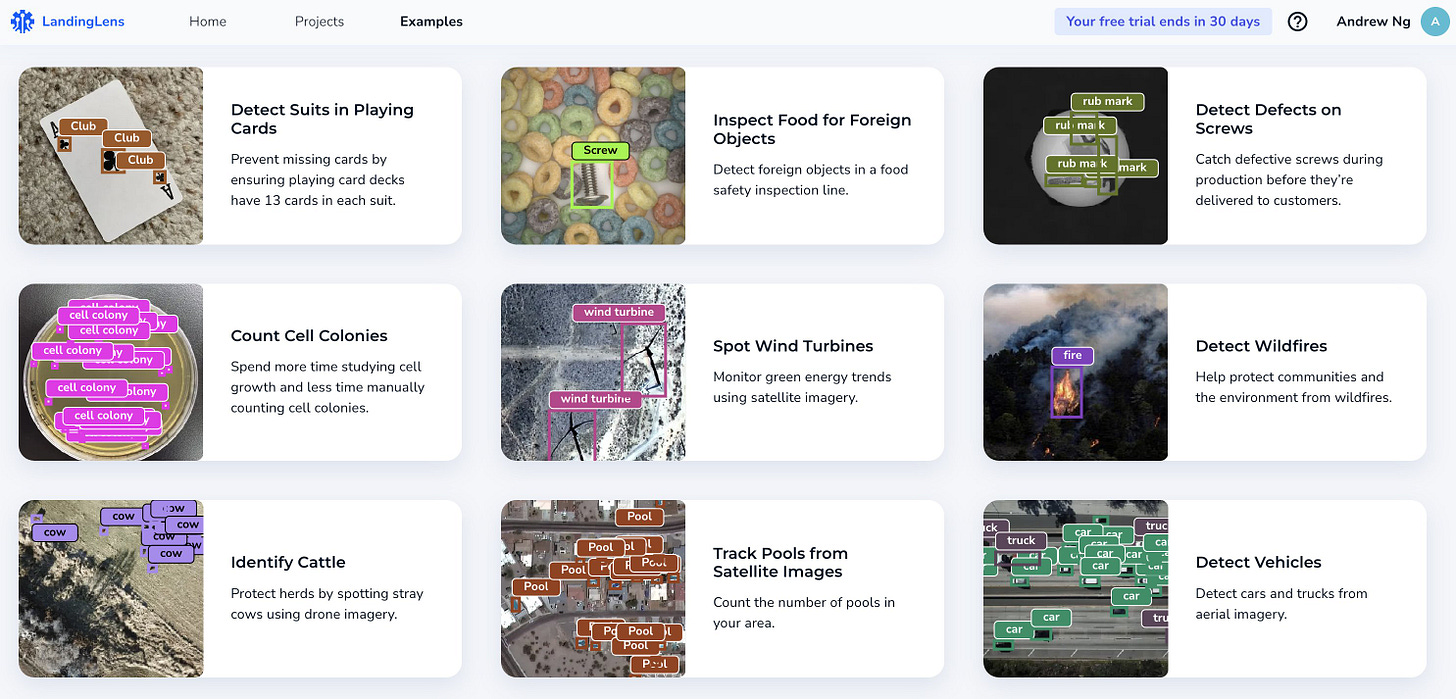Open the wildfire thumbnail with fire label
This screenshot has width=1456, height=699.
[1076, 372]
